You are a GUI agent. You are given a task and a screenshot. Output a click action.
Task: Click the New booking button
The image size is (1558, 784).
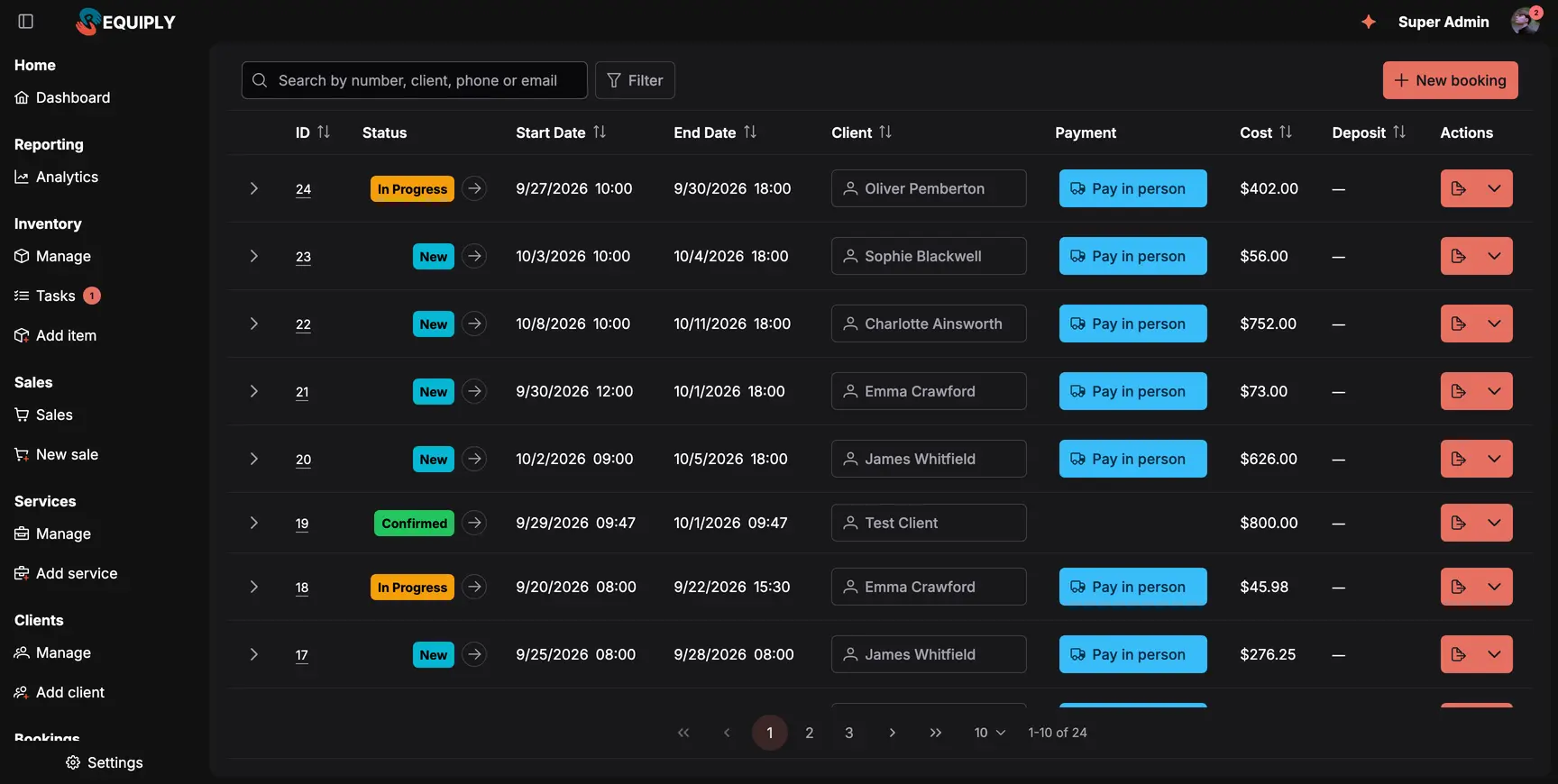[x=1451, y=80]
